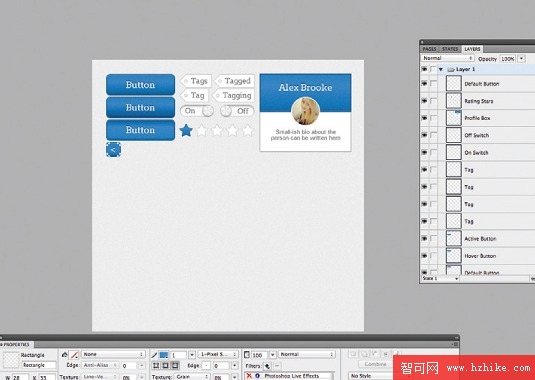
Task: Click the W width field
Action: pyautogui.click(x=20, y=377)
